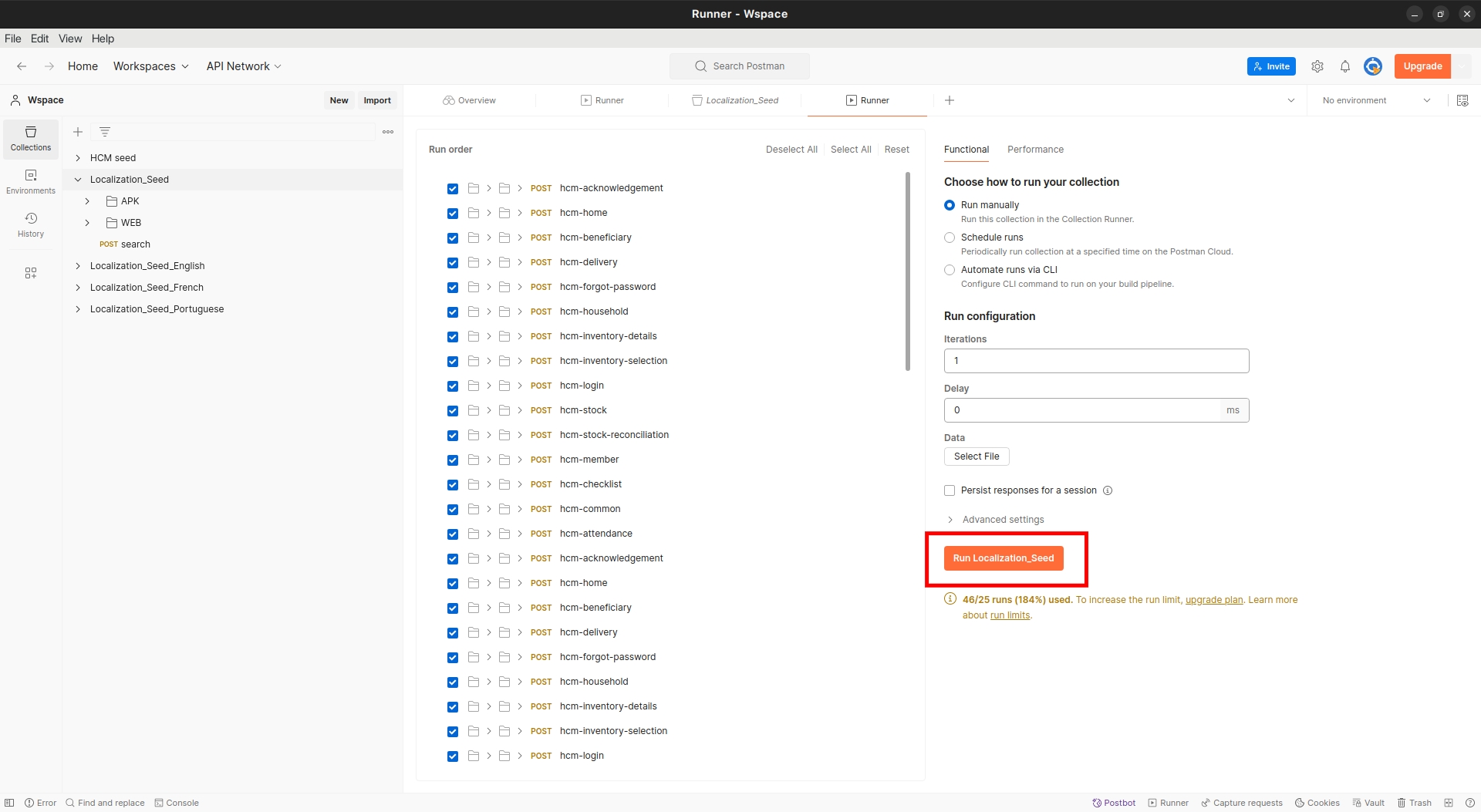Viewport: 1481px width, 812px height.
Task: Enable Persist responses for a session
Action: (950, 490)
